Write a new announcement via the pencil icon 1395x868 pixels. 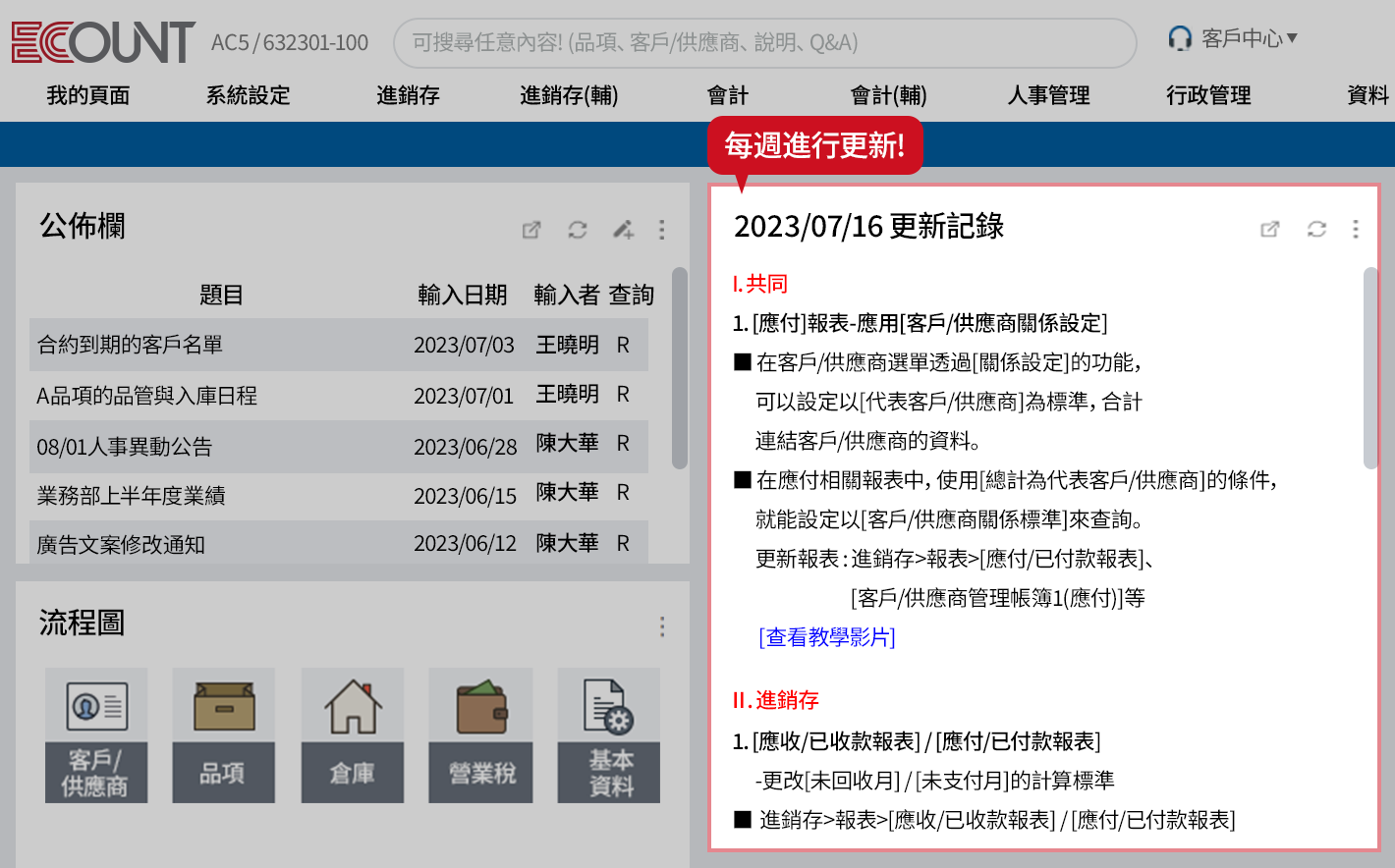[623, 230]
